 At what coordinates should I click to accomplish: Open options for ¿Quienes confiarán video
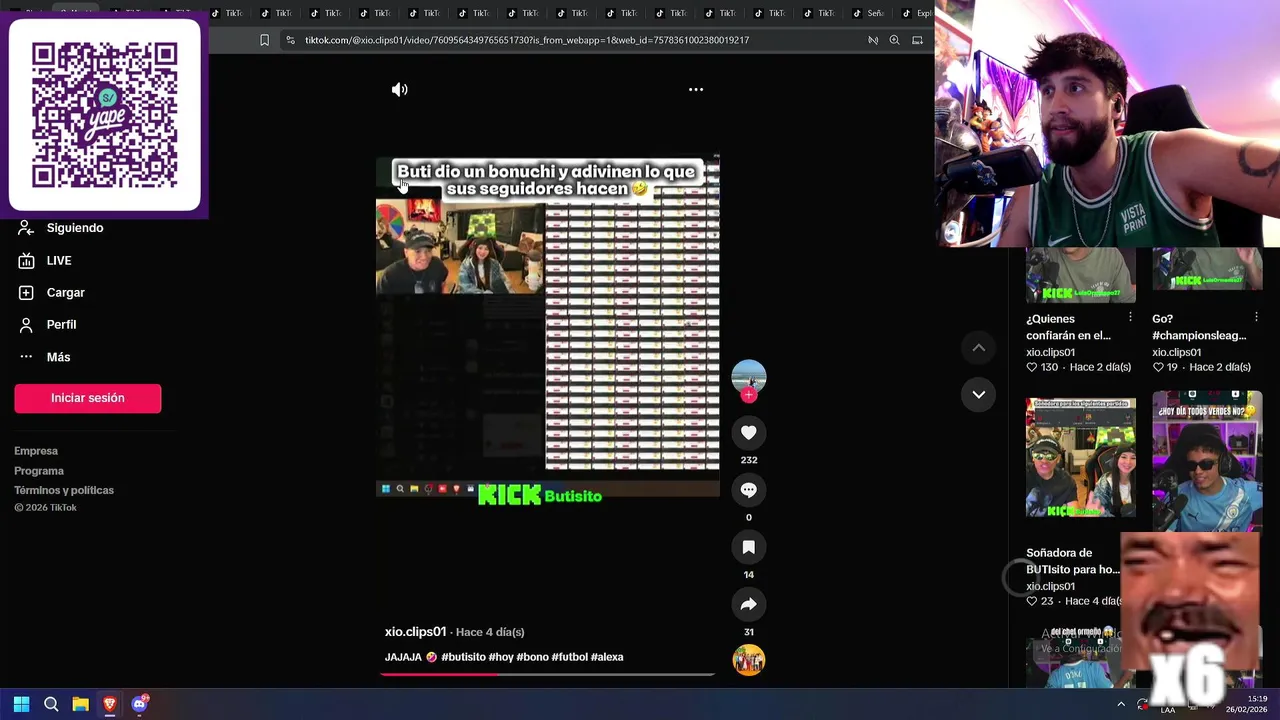pos(1130,317)
